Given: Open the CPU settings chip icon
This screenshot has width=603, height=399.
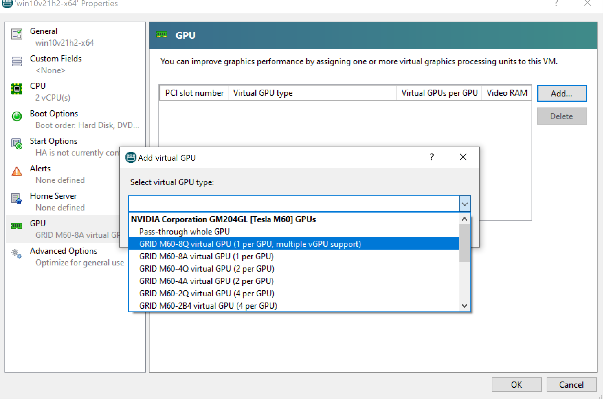Looking at the screenshot, I should click(x=17, y=89).
